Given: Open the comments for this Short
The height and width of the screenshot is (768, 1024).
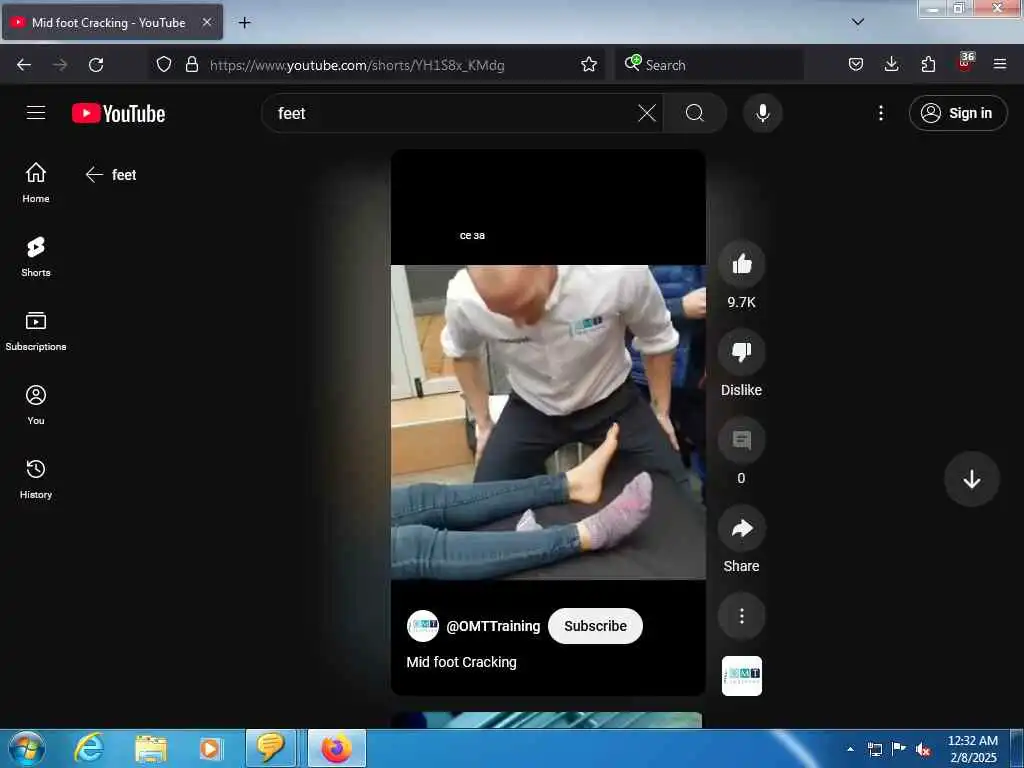Looking at the screenshot, I should [741, 441].
